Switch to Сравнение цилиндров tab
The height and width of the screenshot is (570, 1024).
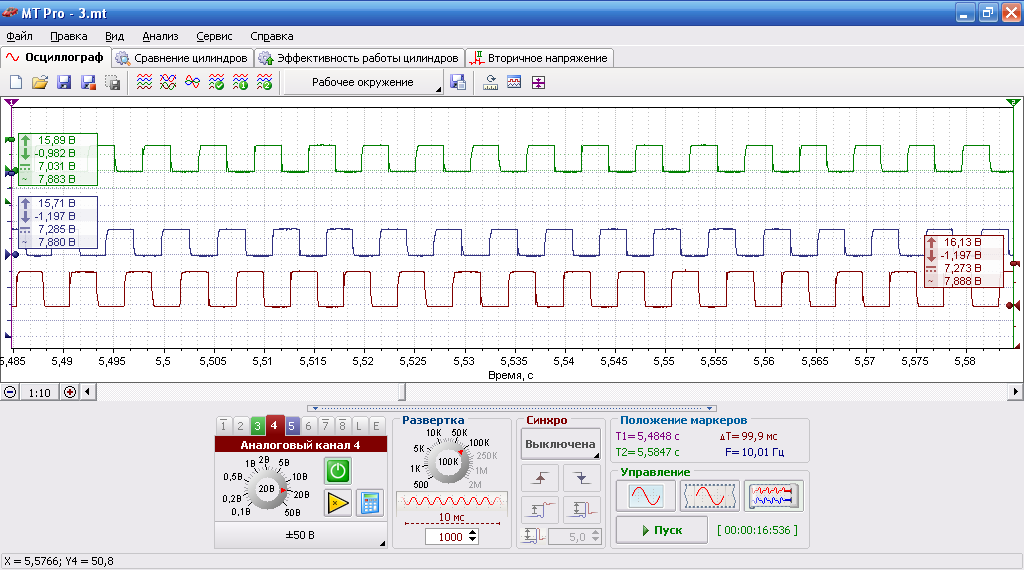pos(182,58)
